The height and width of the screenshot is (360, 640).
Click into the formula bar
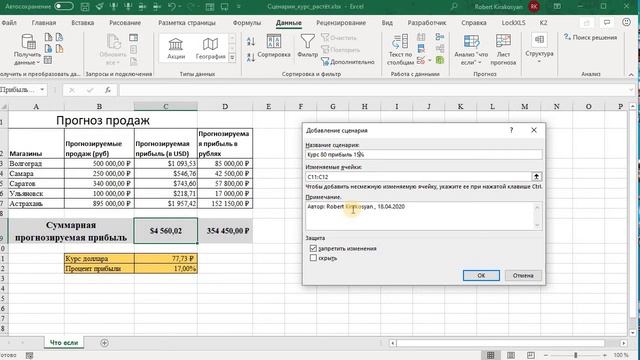pyautogui.click(x=373, y=90)
